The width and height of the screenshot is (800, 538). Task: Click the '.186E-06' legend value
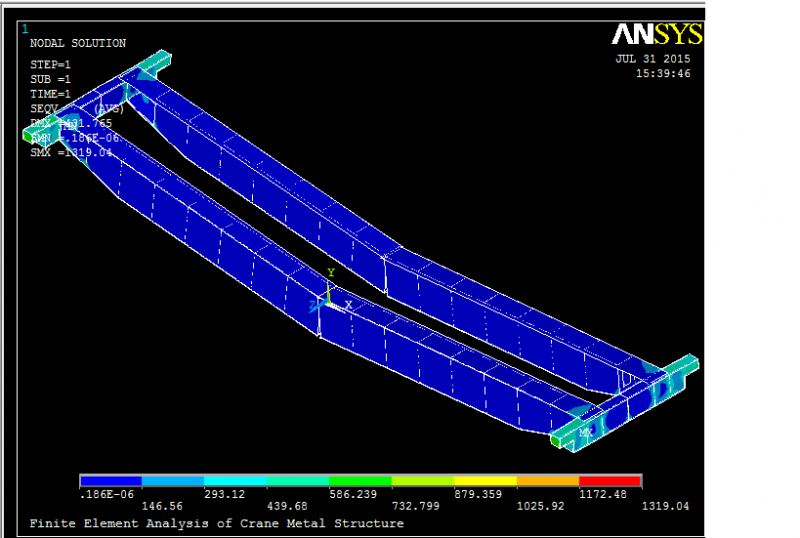tap(107, 494)
